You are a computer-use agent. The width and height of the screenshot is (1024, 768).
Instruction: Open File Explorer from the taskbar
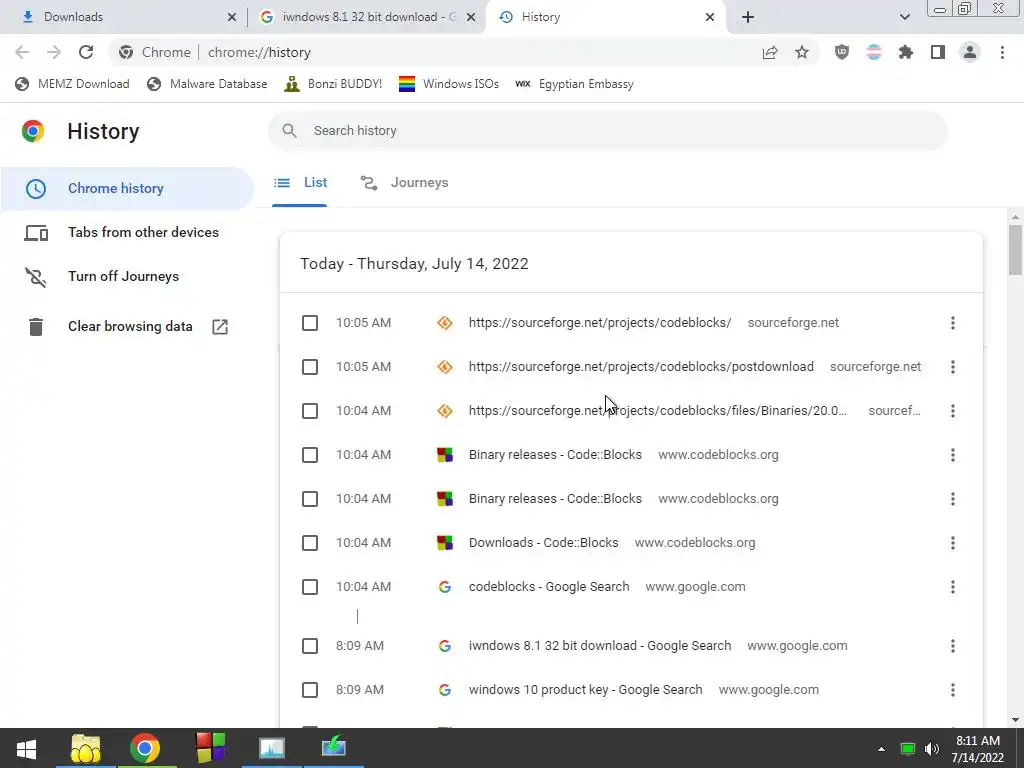(x=86, y=748)
